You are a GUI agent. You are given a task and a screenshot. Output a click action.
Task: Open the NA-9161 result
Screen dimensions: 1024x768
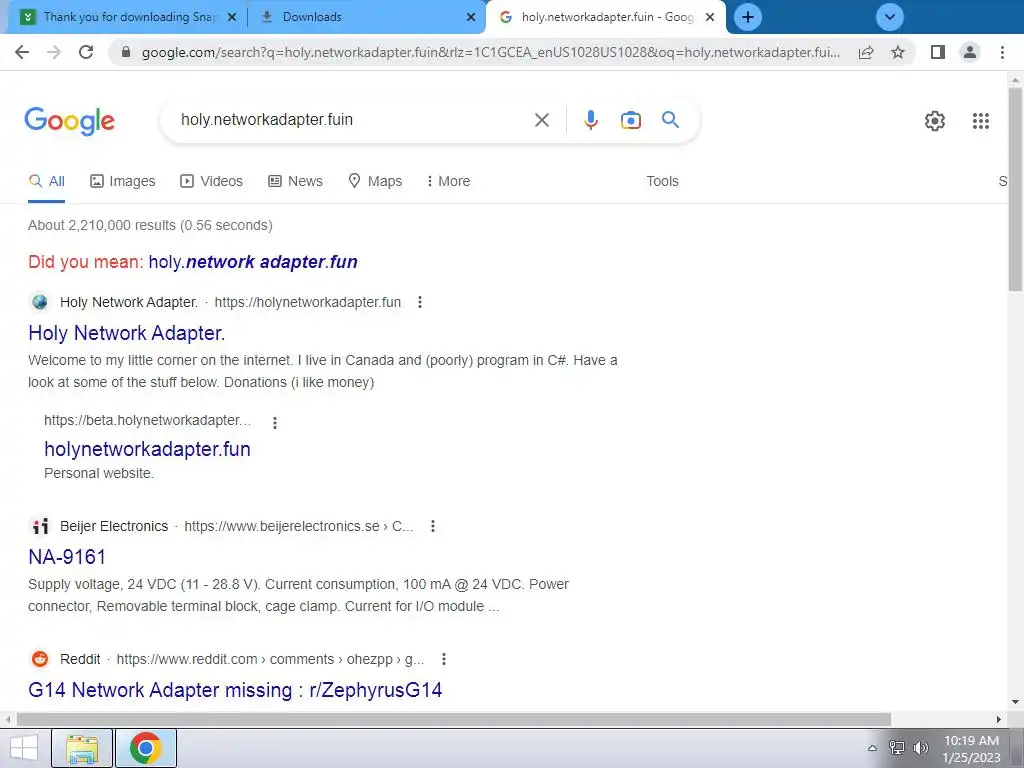click(x=67, y=557)
